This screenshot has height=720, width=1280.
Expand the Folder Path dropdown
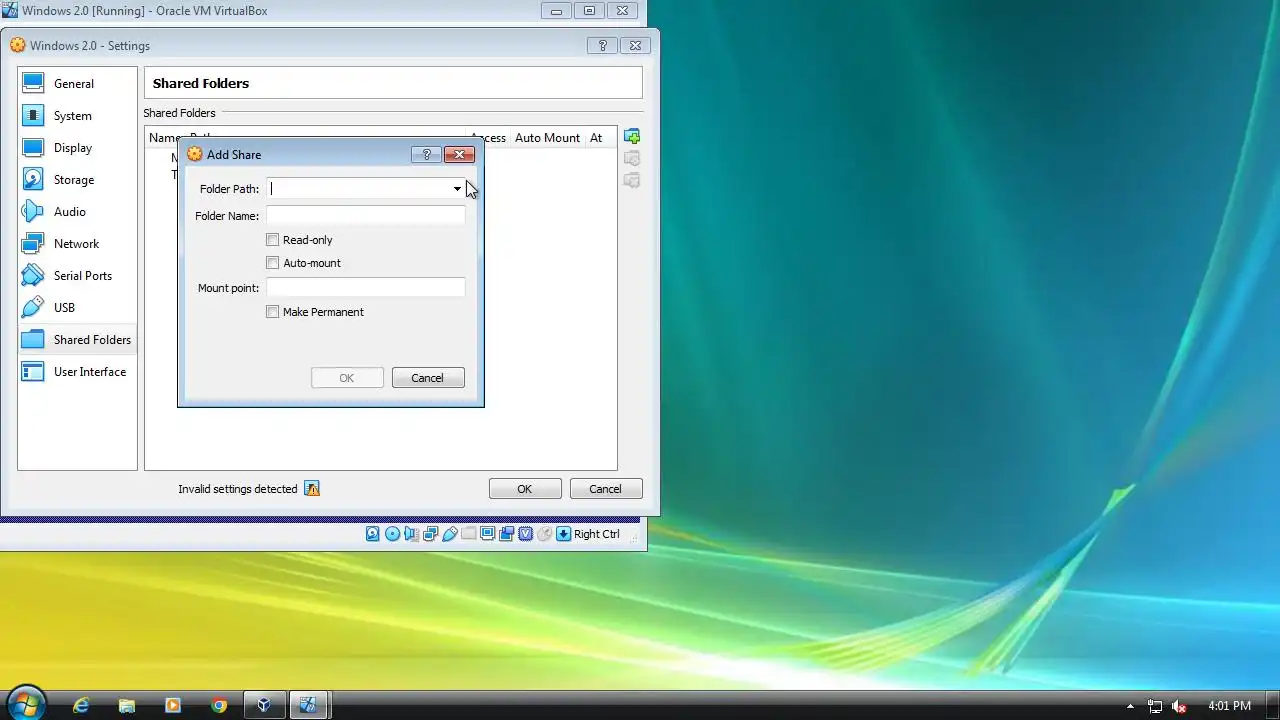457,189
